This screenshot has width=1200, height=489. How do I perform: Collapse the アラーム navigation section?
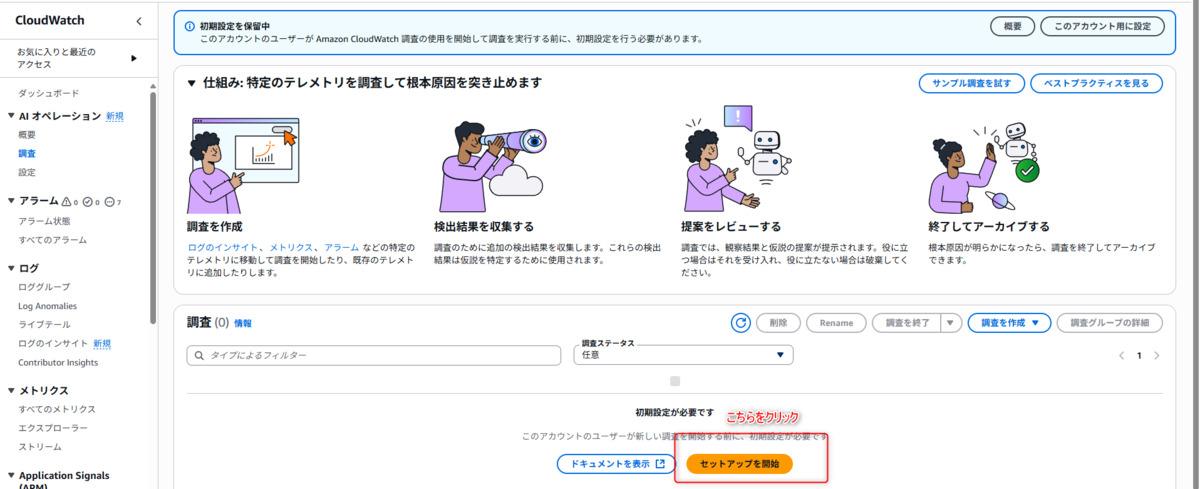coord(10,201)
